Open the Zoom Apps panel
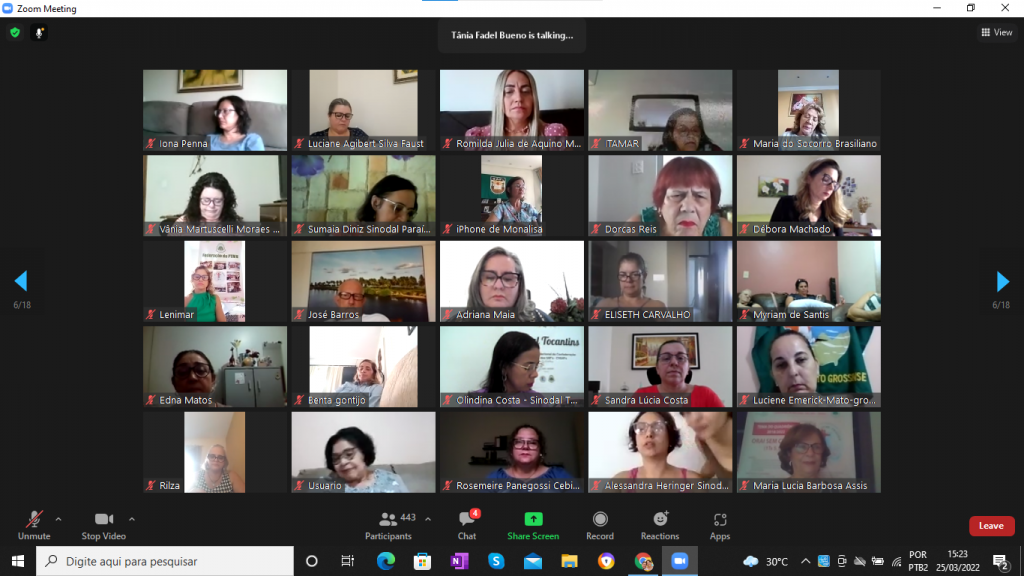Viewport: 1024px width, 576px height. 720,524
